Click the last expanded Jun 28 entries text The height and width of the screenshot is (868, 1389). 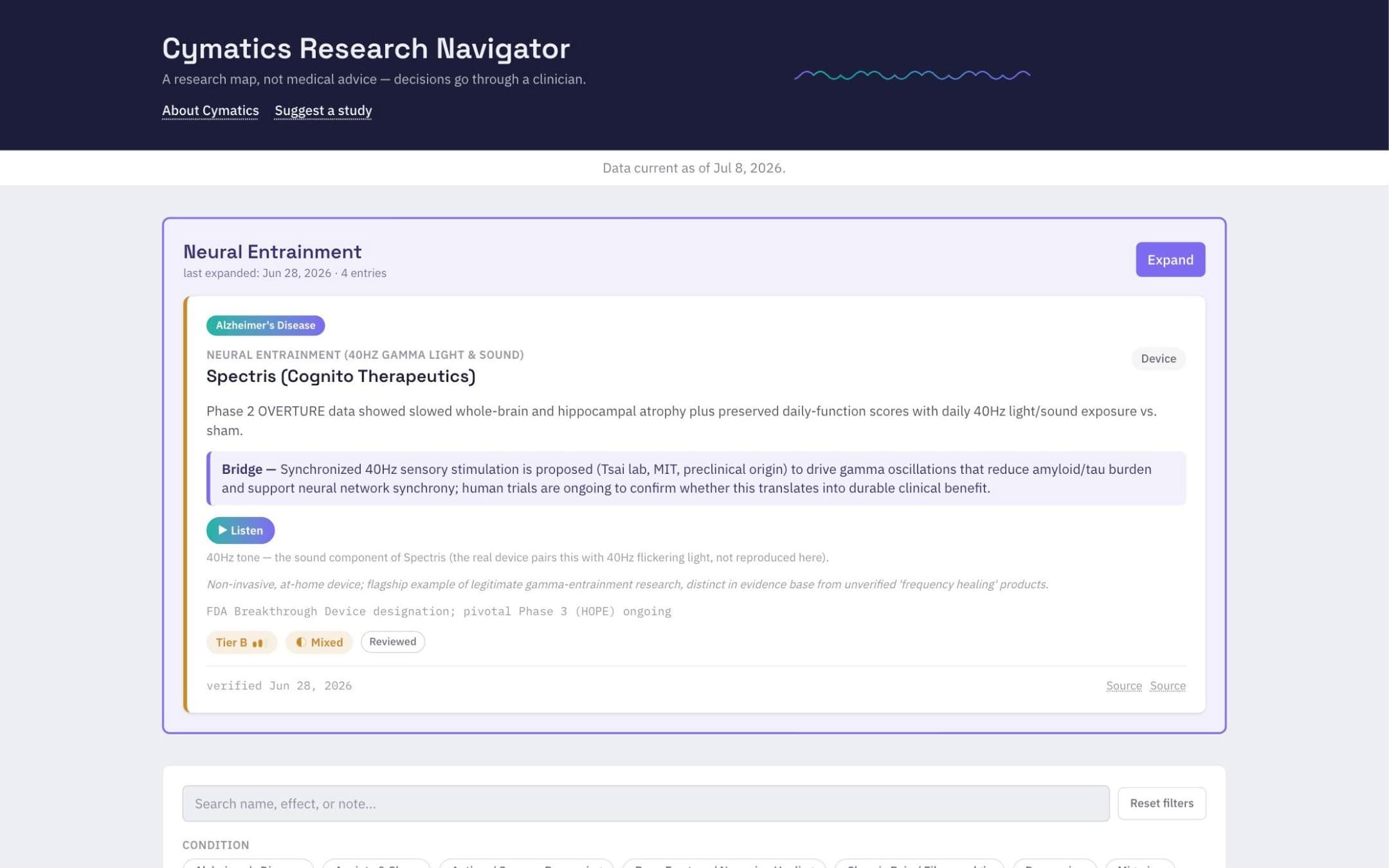pos(285,273)
